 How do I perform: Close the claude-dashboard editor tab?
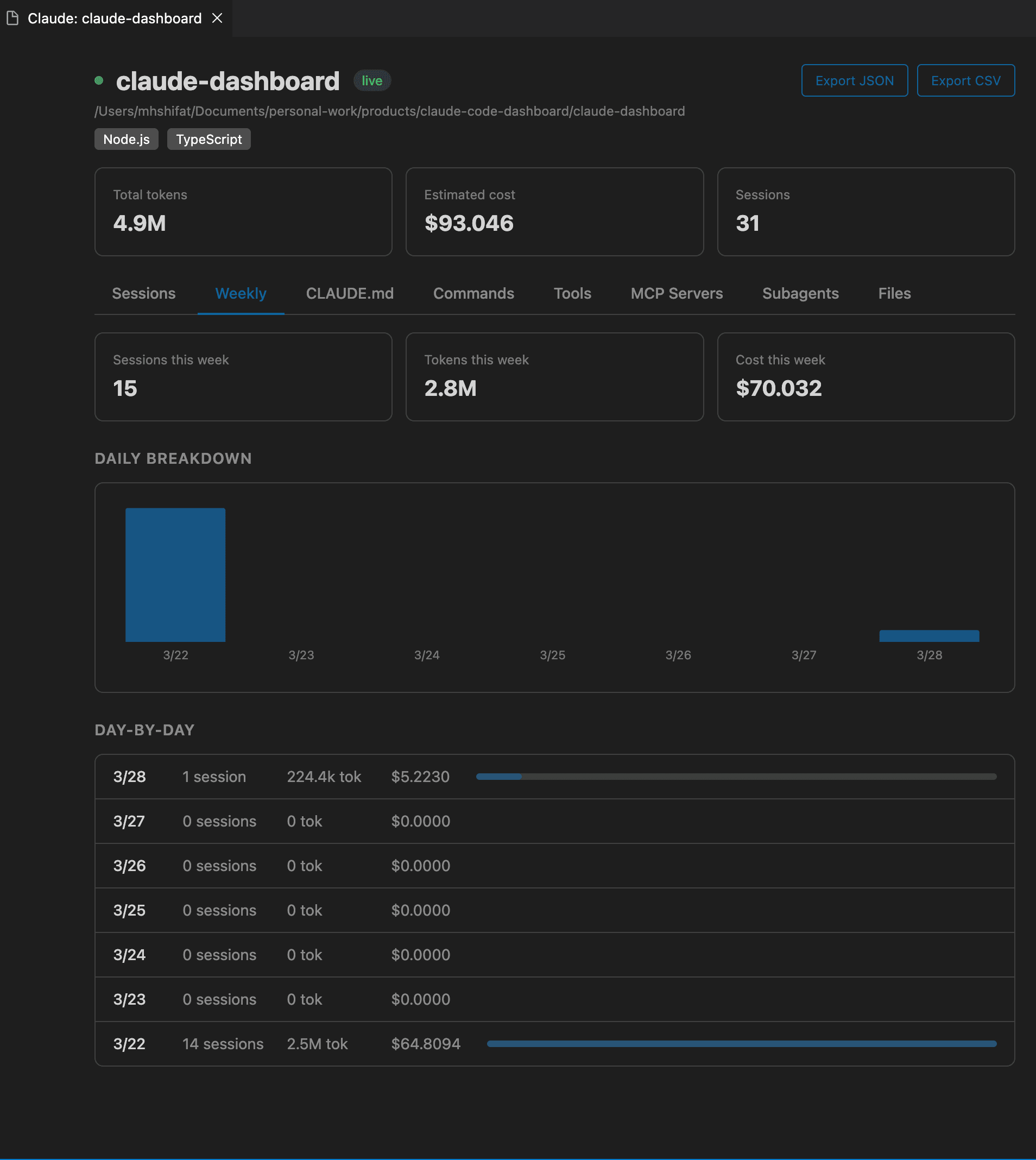click(217, 18)
